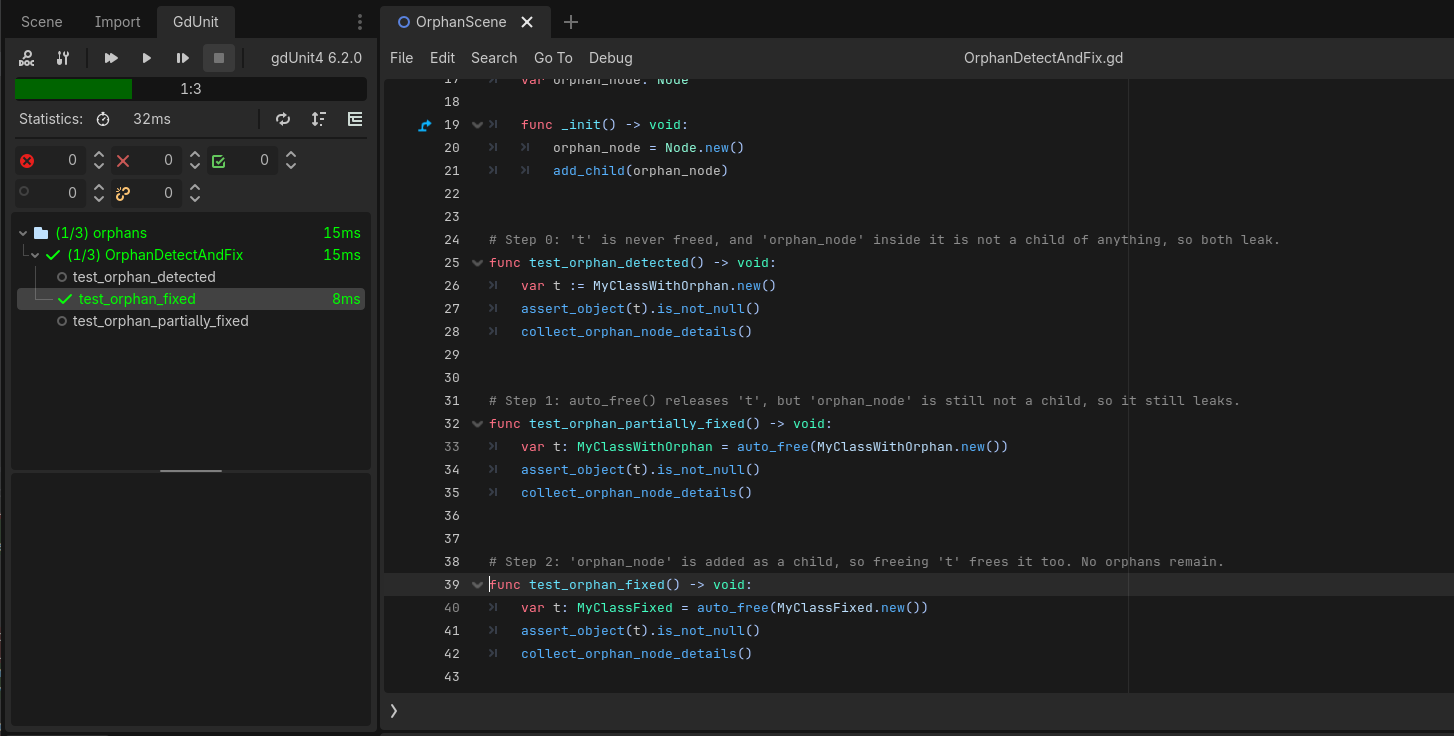Image resolution: width=1454 pixels, height=736 pixels.
Task: Click the 32ms statistics value
Action: click(x=152, y=119)
